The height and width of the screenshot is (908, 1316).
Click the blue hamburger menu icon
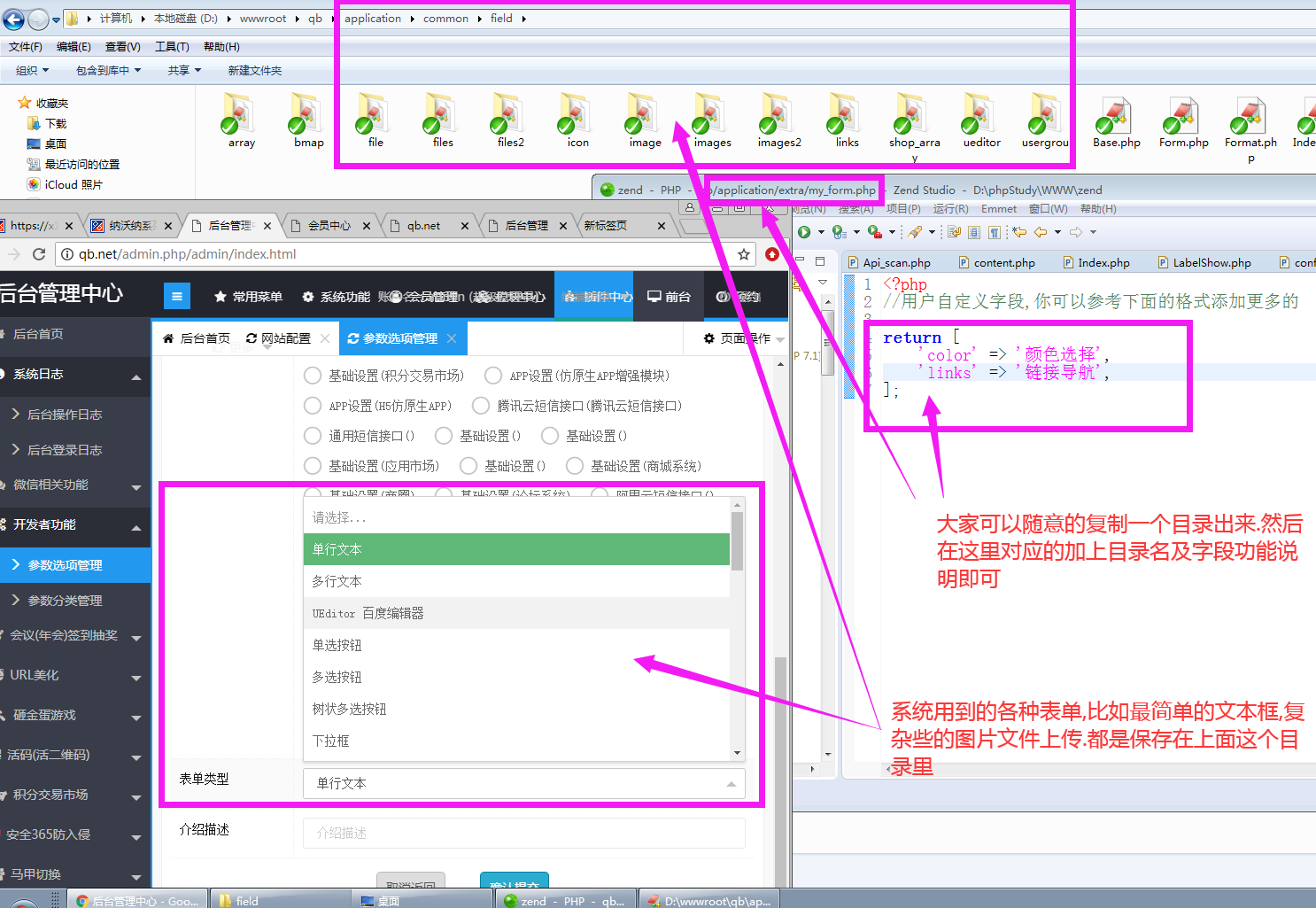pos(177,297)
